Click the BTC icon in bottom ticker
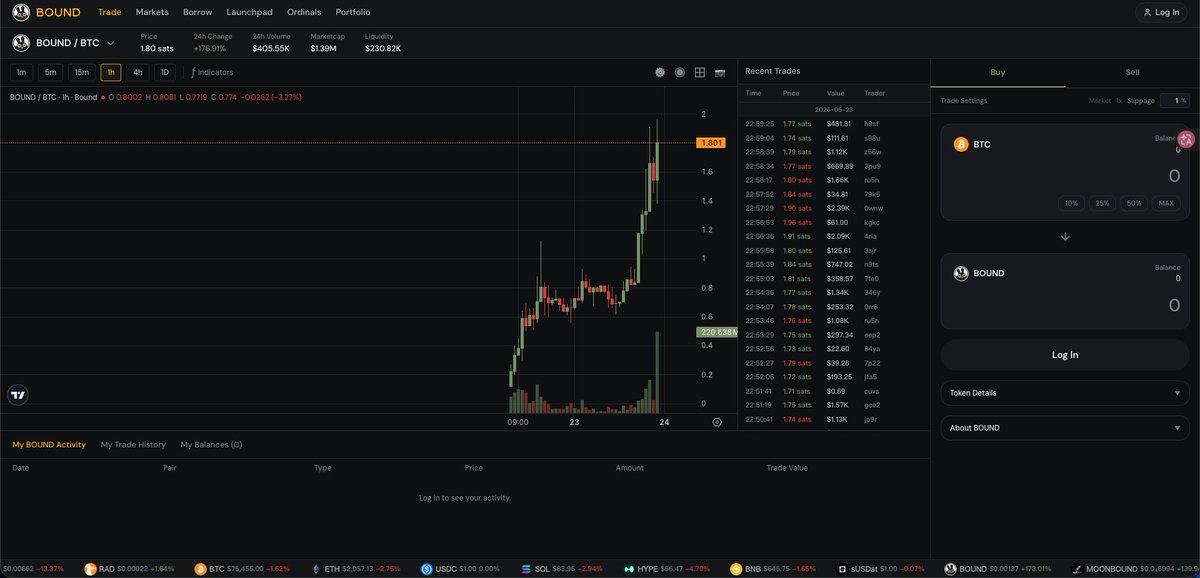The image size is (1200, 578). (x=200, y=569)
